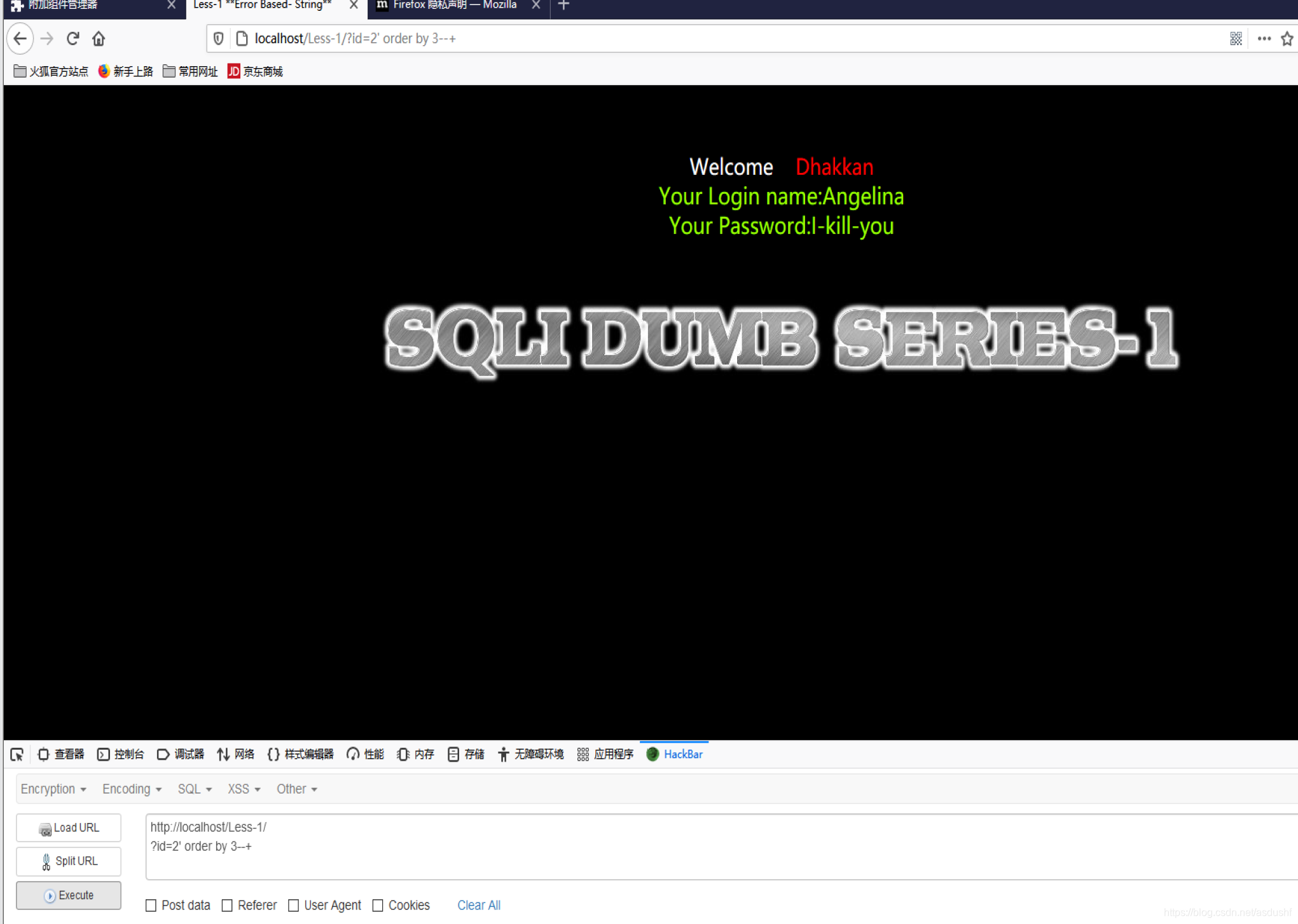Open the page actions three-dots menu
Viewport: 1298px width, 924px height.
(x=1264, y=39)
